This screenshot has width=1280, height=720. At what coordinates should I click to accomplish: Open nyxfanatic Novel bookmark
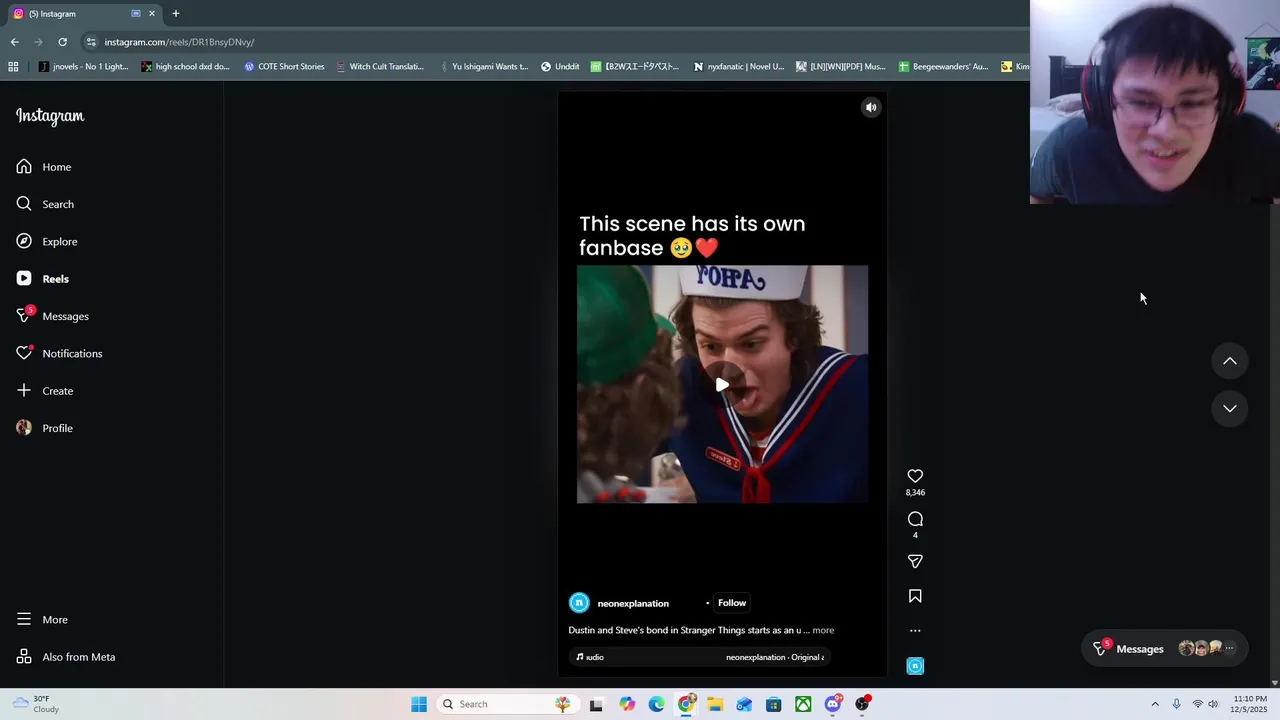738,67
